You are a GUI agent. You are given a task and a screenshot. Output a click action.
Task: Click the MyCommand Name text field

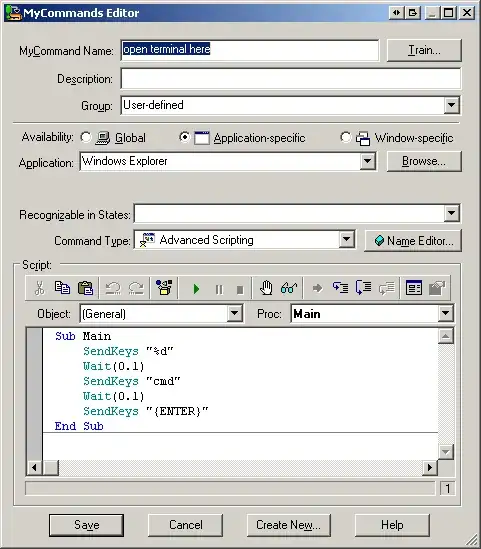click(250, 50)
